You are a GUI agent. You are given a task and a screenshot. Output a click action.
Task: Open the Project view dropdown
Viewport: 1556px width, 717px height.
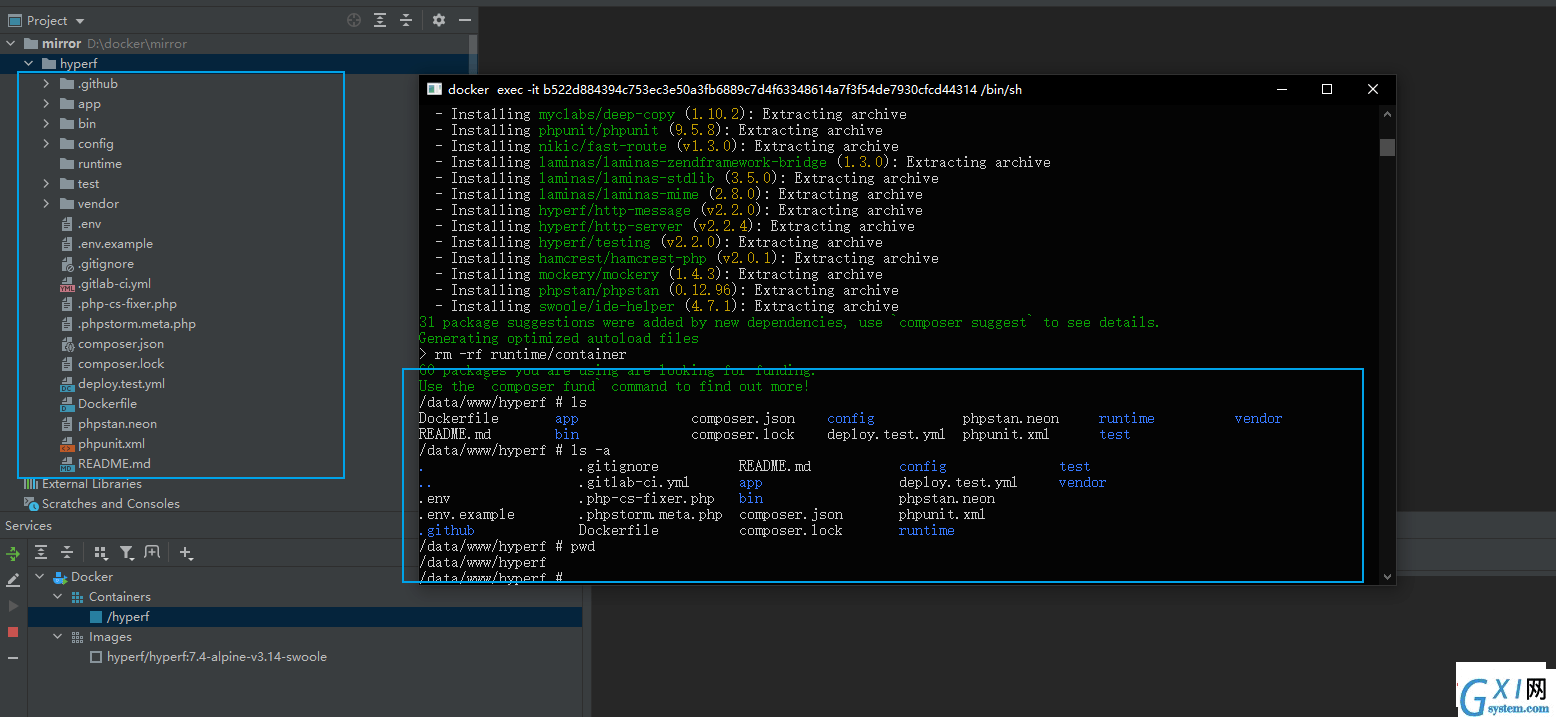point(46,20)
